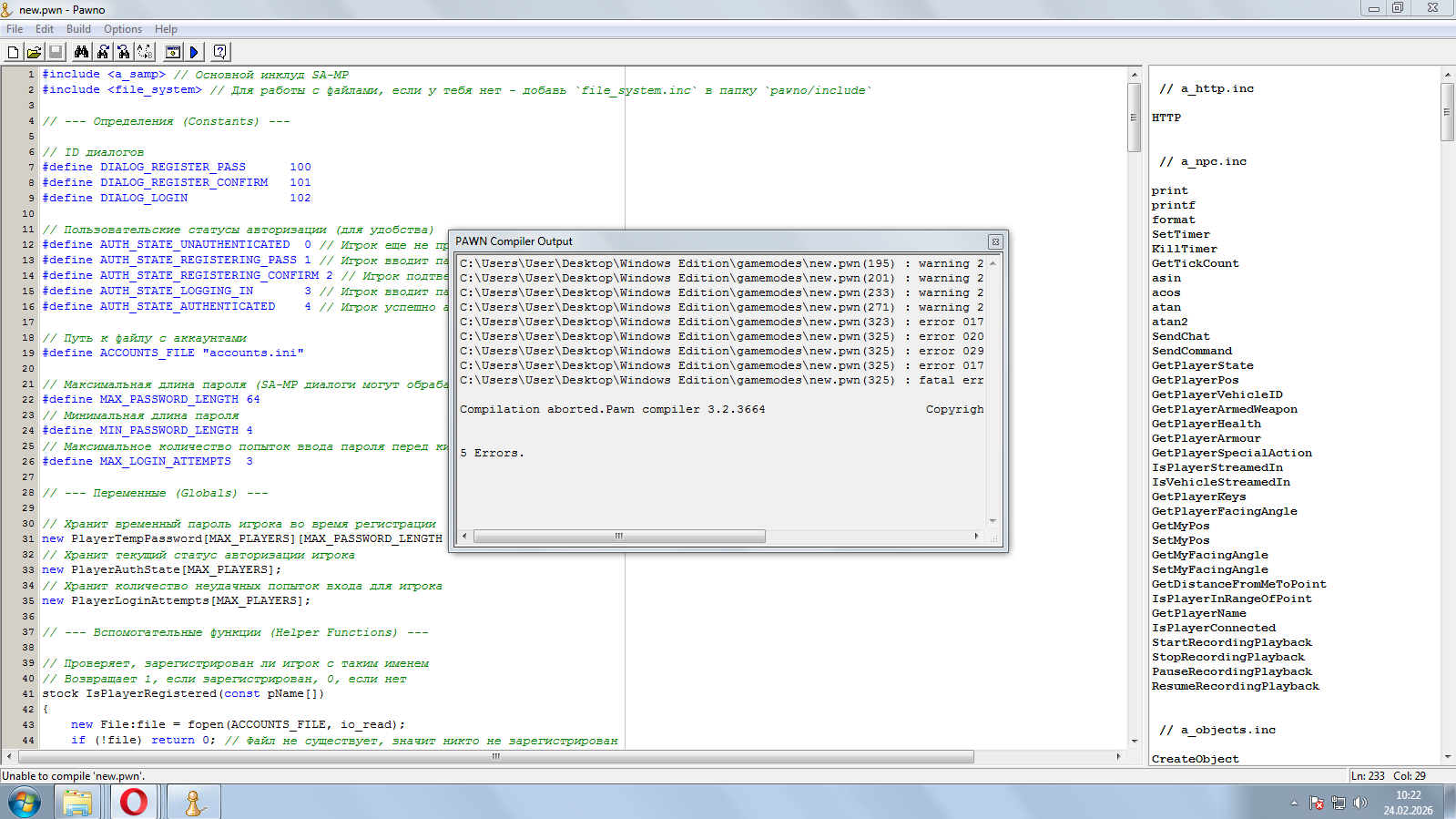
Task: Click the Find Next toolbar icon
Action: click(x=103, y=53)
